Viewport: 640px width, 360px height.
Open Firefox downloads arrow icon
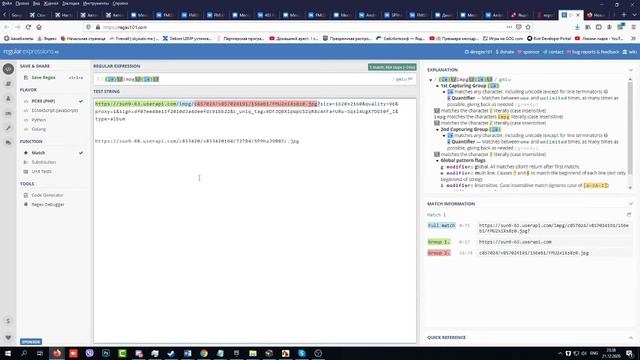coord(577,27)
